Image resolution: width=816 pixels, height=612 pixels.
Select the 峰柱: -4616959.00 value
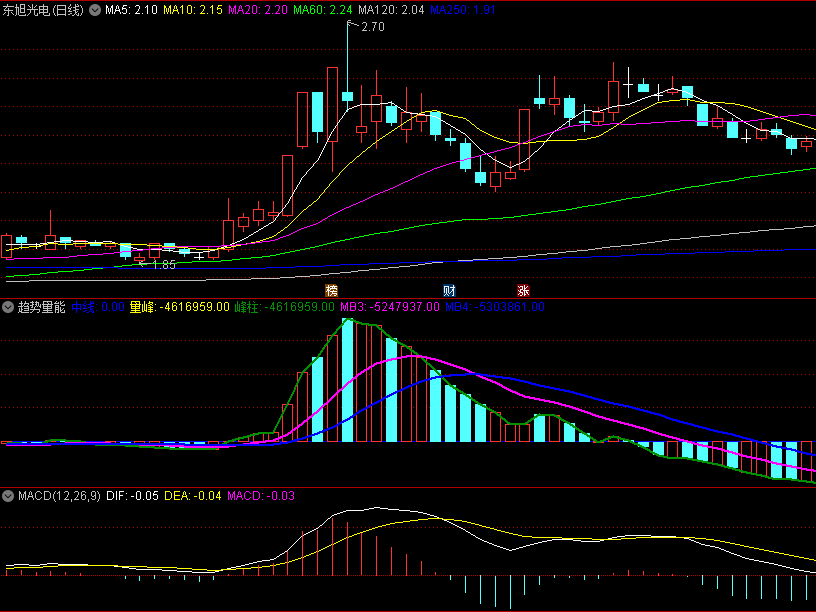285,307
